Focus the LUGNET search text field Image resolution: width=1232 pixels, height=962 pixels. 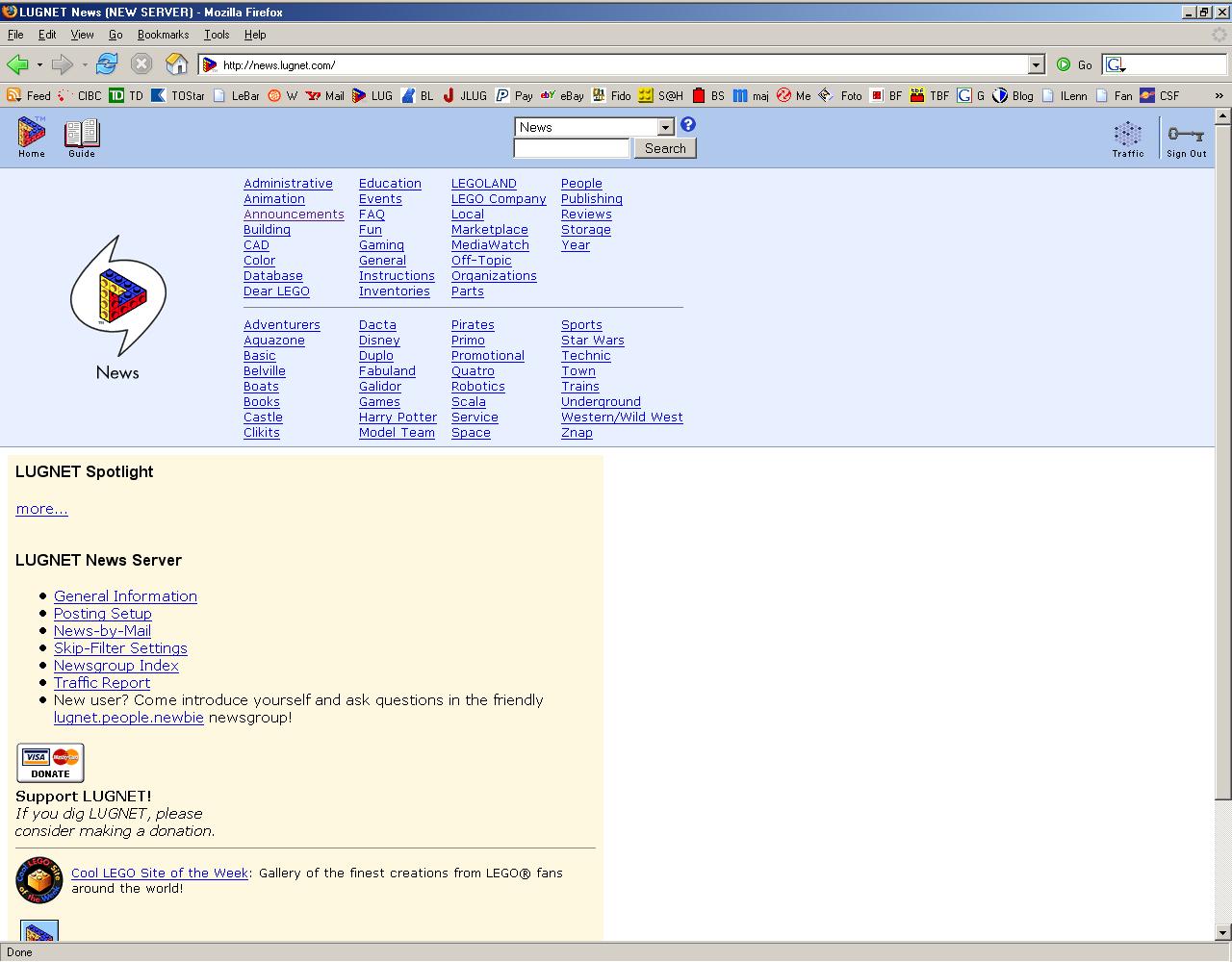coord(572,148)
